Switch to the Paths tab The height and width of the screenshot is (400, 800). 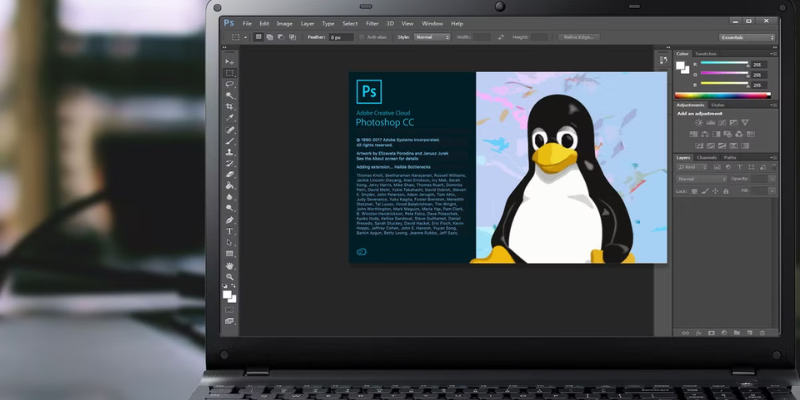[730, 157]
